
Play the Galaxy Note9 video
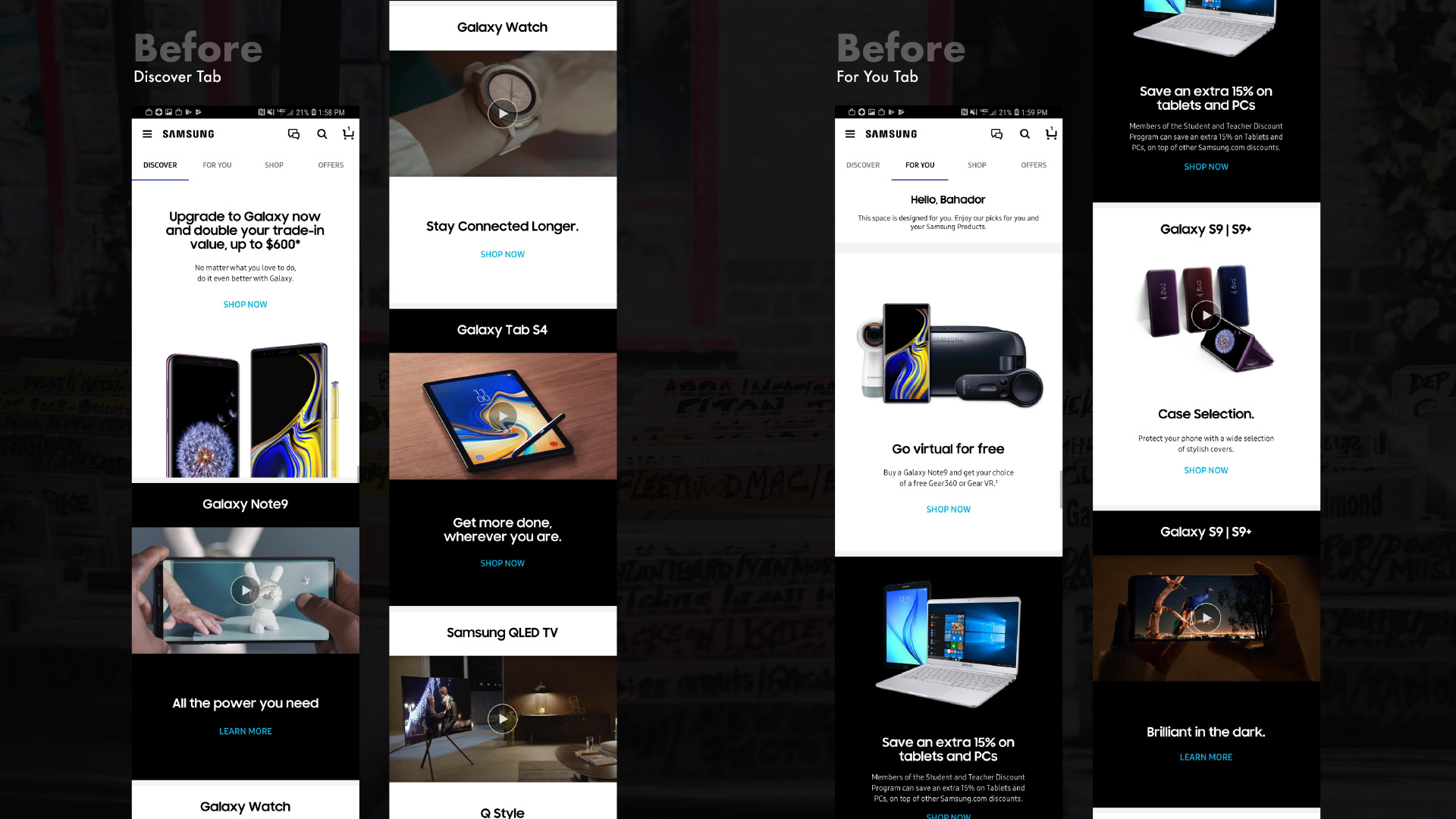[246, 590]
